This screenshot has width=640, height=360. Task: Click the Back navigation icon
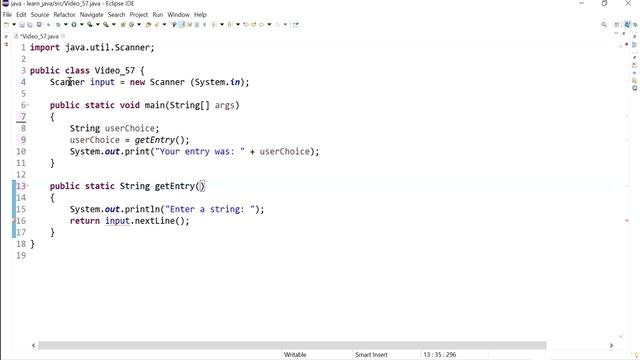(x=262, y=24)
